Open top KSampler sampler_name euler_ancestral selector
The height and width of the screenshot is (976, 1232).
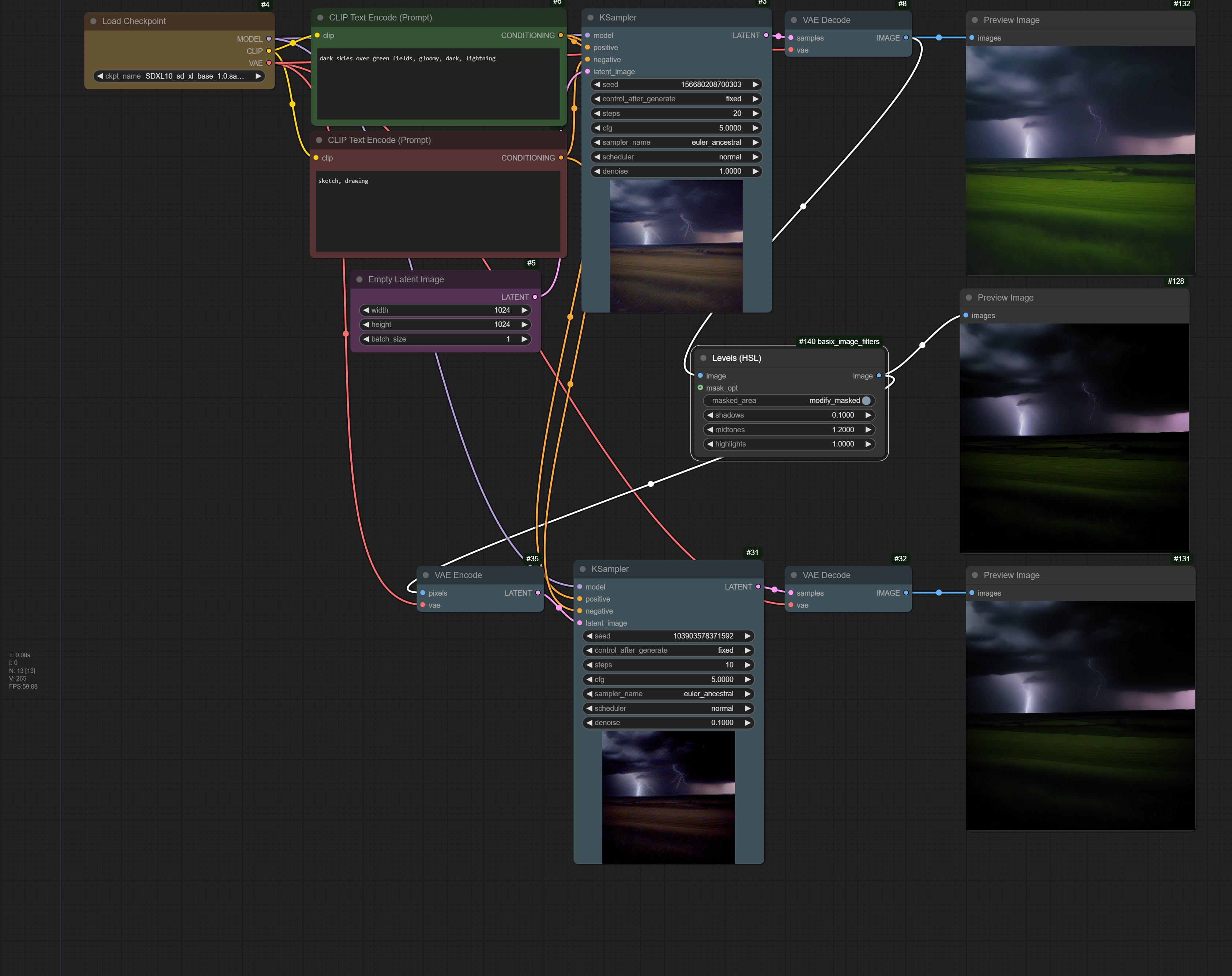coord(676,142)
